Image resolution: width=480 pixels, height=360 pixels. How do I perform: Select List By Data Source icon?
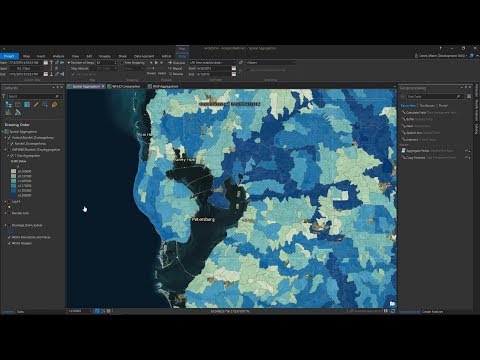(18, 105)
